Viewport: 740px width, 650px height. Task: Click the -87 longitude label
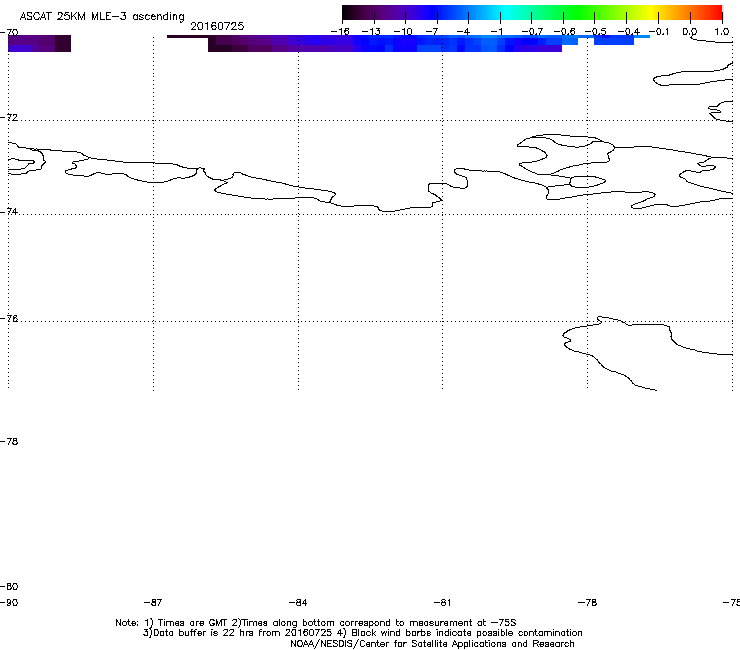coord(153,603)
